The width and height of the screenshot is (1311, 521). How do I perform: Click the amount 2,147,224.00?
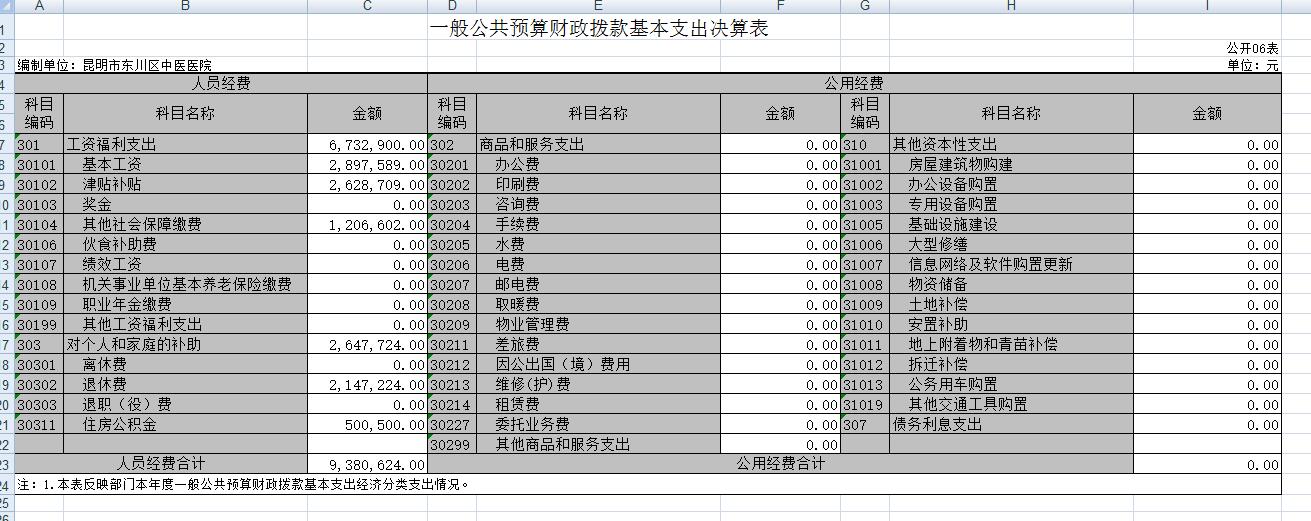(x=367, y=384)
